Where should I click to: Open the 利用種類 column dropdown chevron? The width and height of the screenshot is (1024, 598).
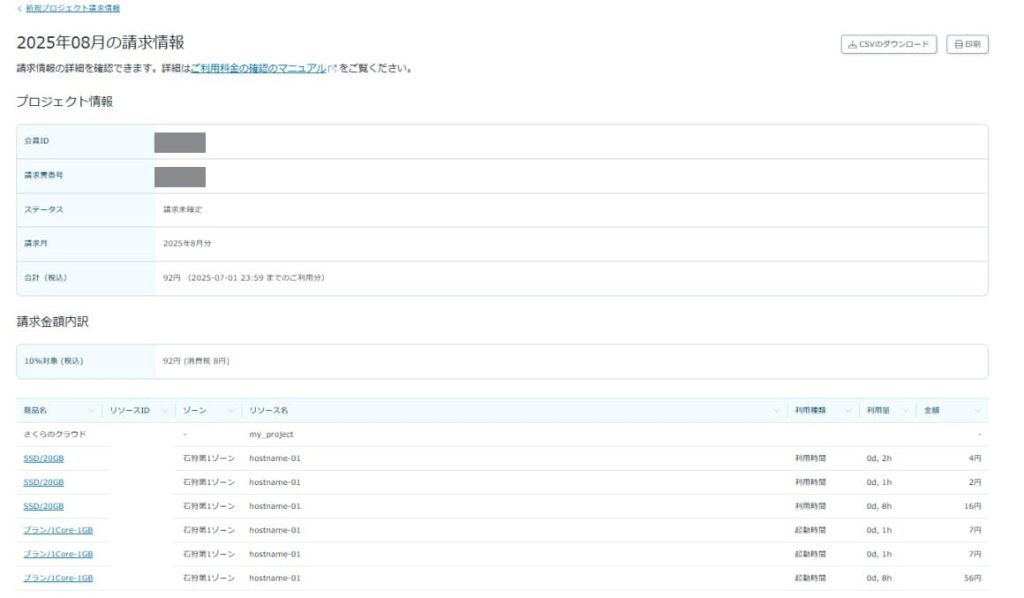point(849,411)
